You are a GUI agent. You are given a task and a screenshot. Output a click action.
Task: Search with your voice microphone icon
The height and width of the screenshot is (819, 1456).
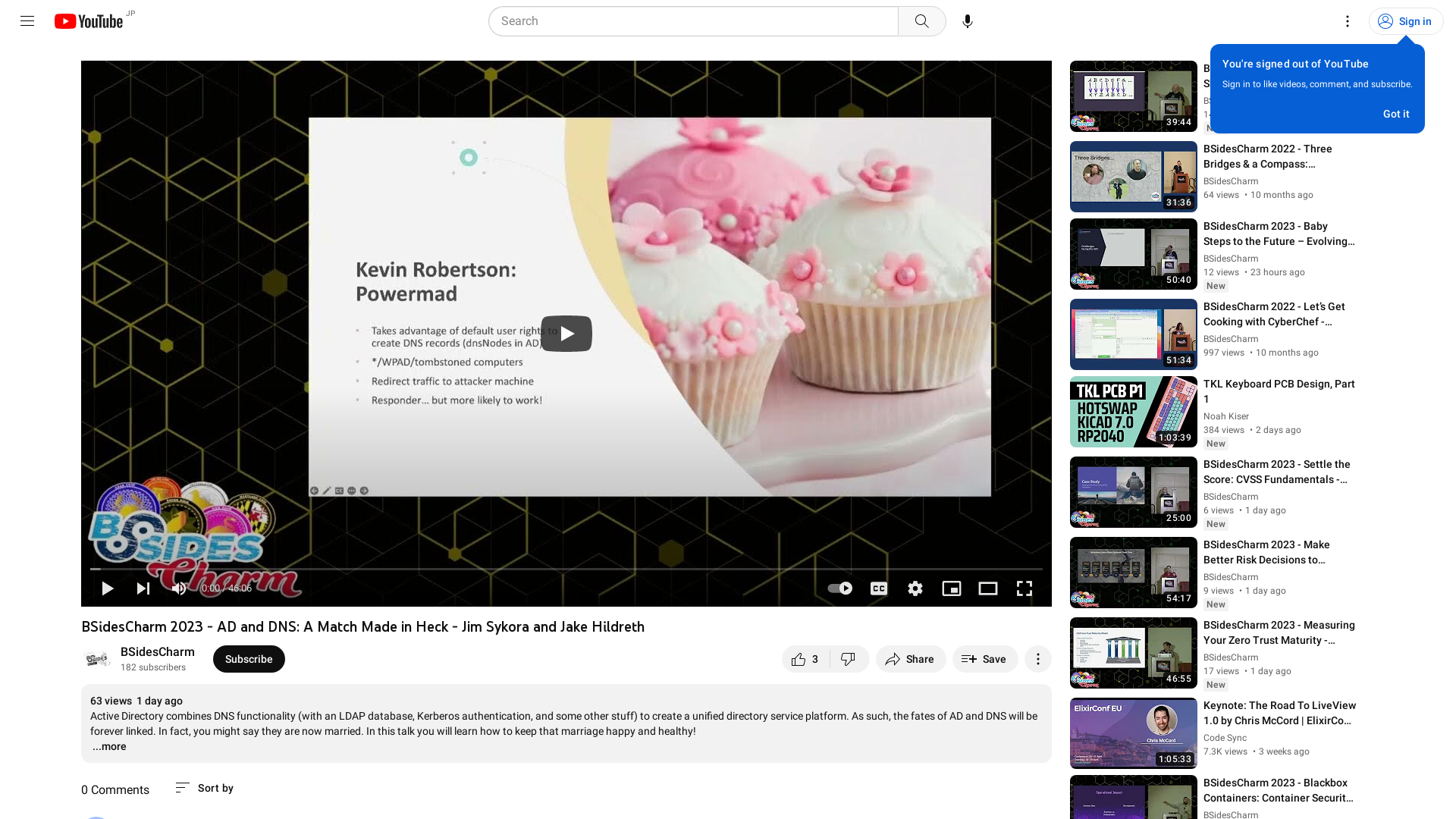point(967,21)
